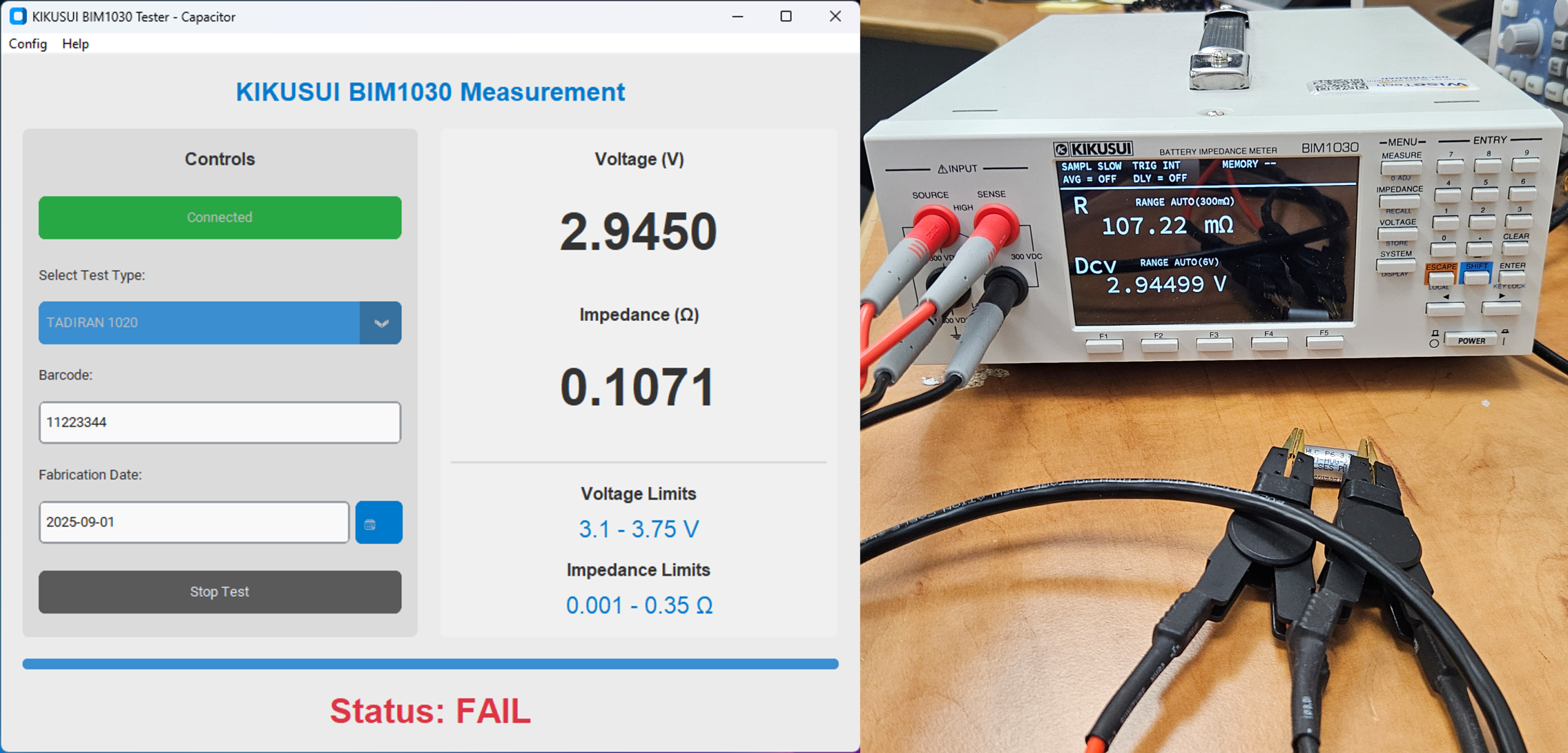Click the 2.9450 voltage reading
The width and height of the screenshot is (1568, 753).
(x=638, y=231)
